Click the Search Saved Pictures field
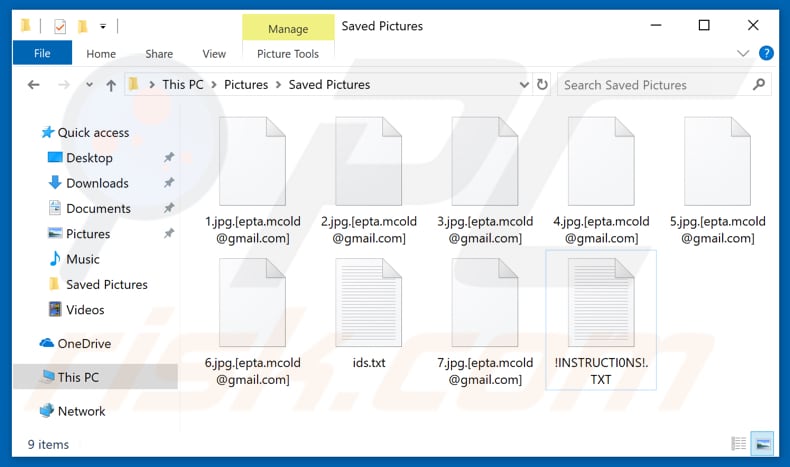Image resolution: width=790 pixels, height=467 pixels. click(x=650, y=85)
